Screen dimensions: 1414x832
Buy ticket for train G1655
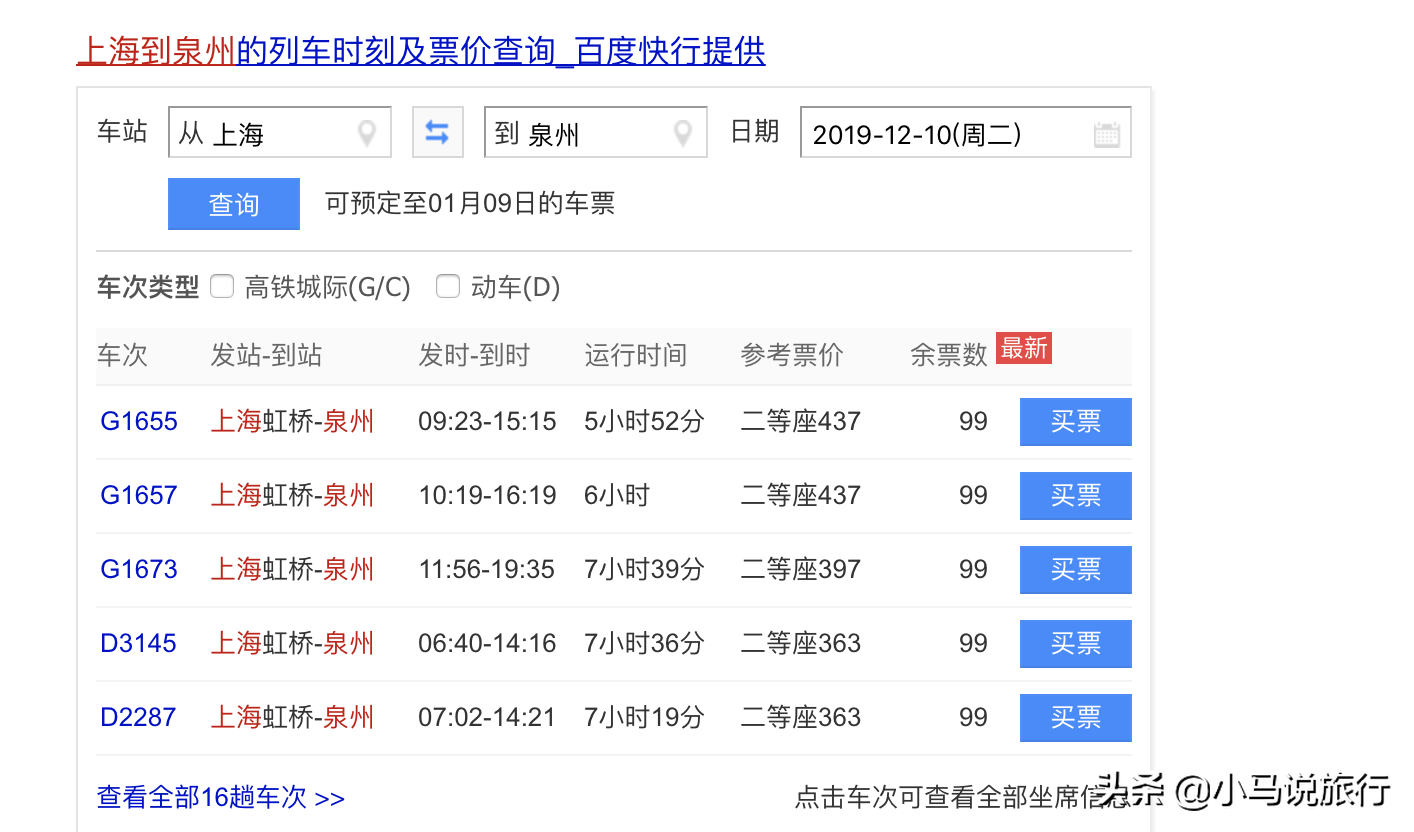pos(1076,421)
